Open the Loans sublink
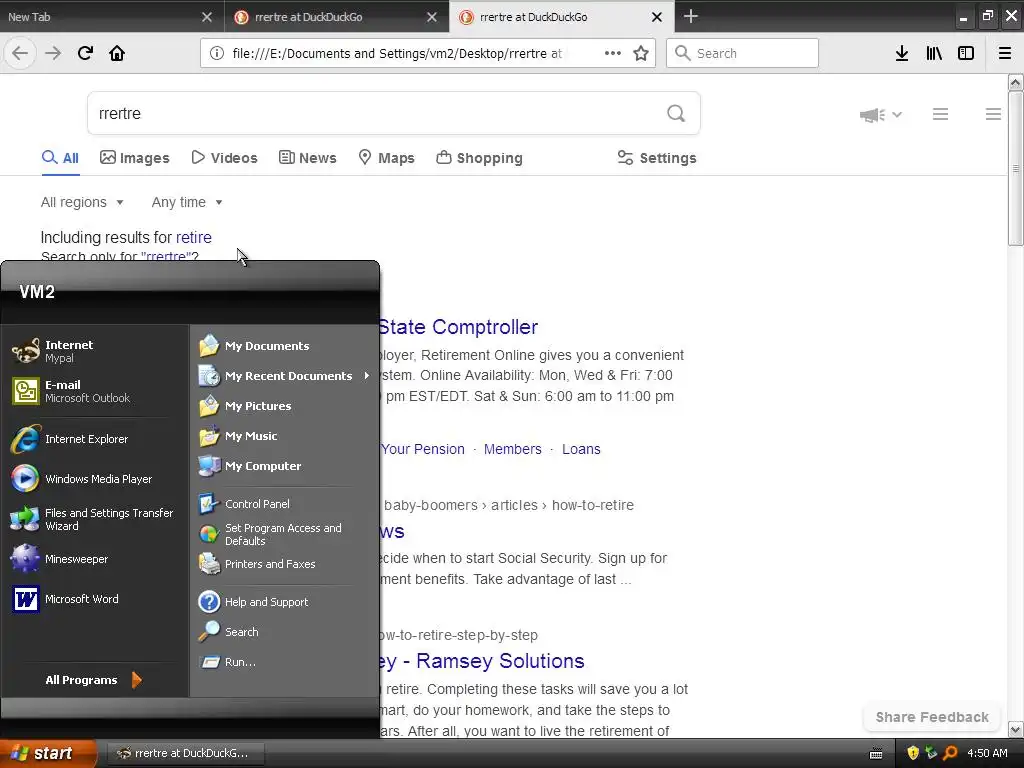The image size is (1024, 768). [581, 449]
